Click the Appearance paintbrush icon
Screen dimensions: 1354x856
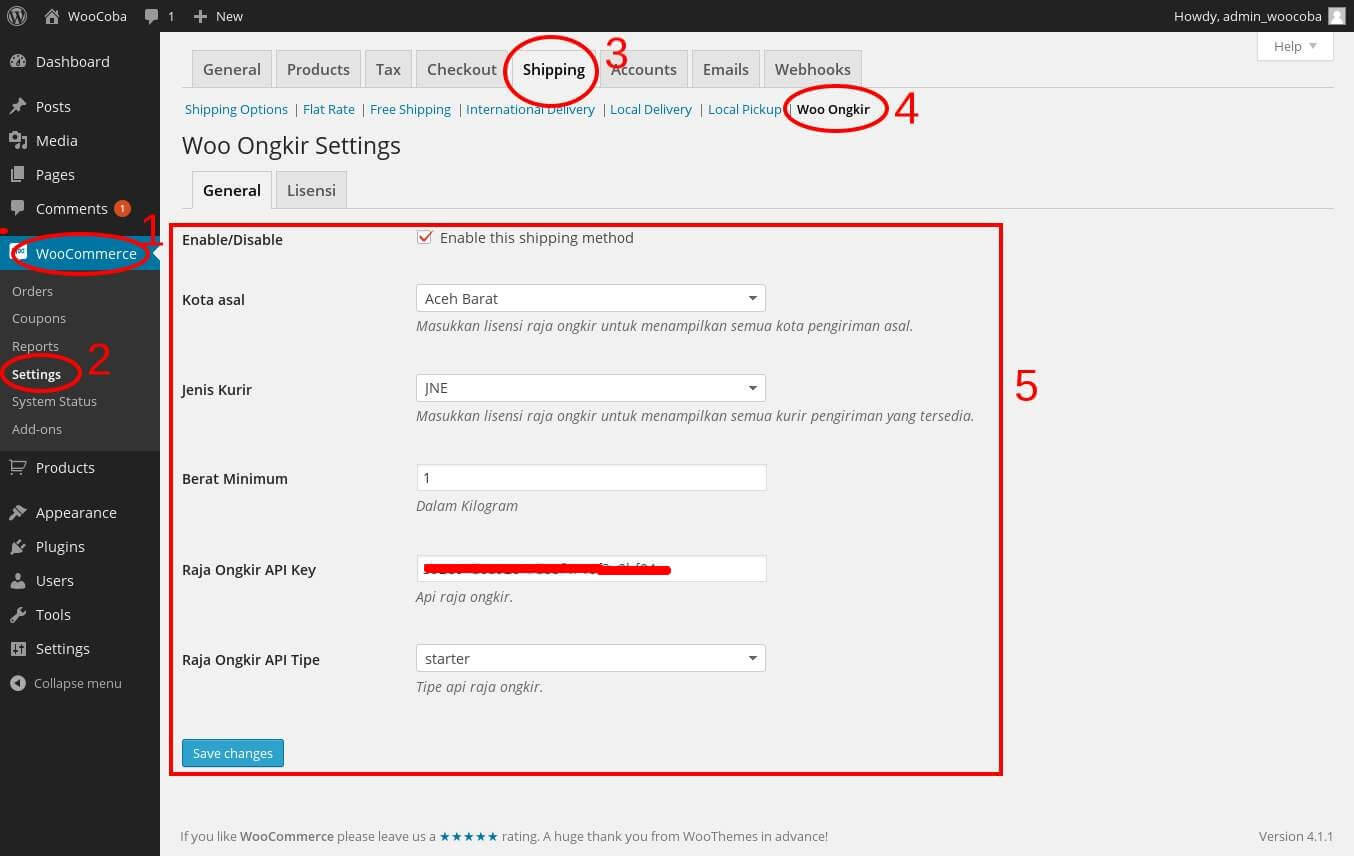click(x=18, y=512)
